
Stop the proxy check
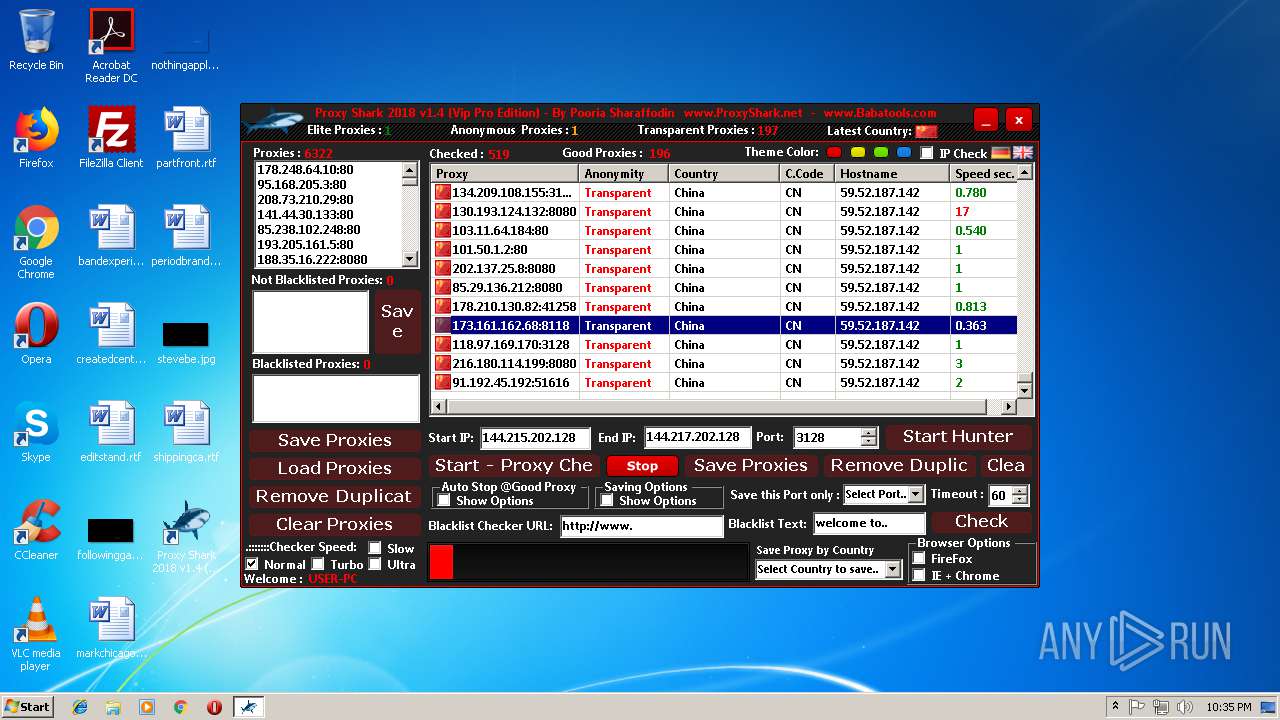tap(642, 466)
